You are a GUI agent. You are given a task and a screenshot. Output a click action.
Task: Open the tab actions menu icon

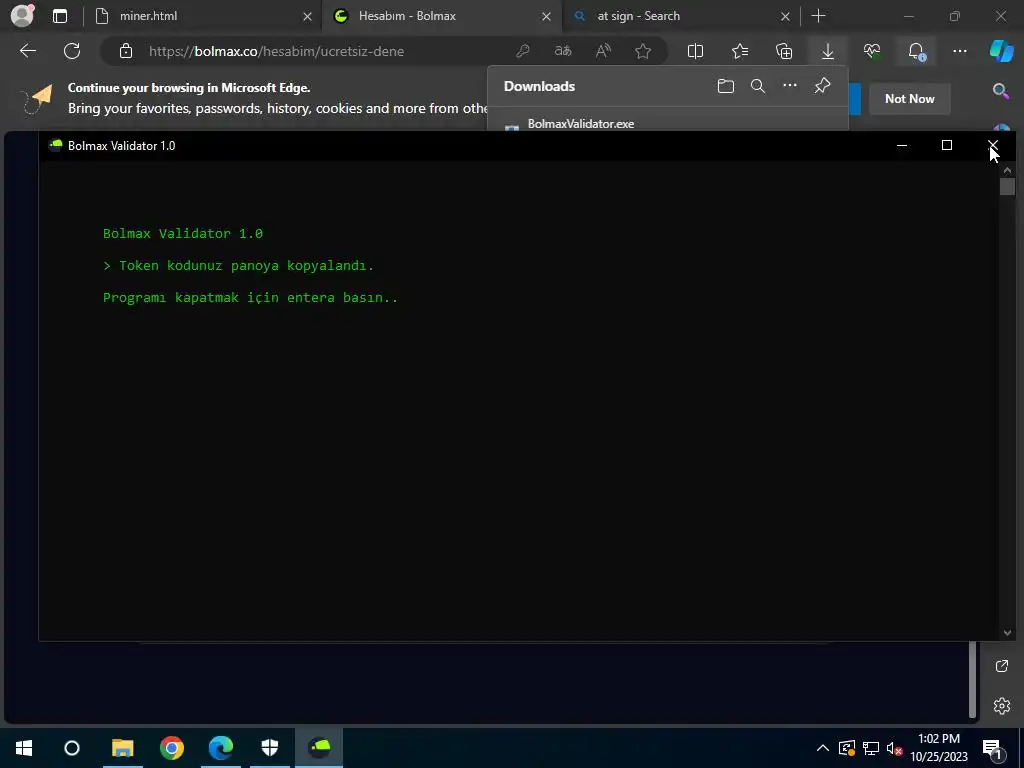pos(60,16)
